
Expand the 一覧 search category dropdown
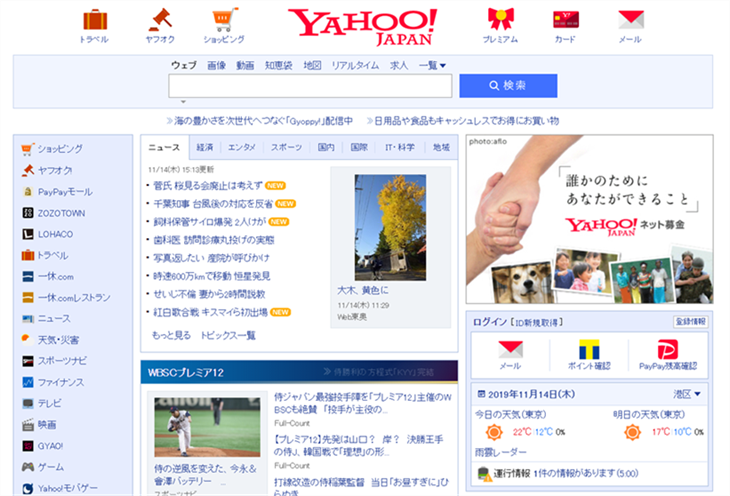pyautogui.click(x=432, y=65)
